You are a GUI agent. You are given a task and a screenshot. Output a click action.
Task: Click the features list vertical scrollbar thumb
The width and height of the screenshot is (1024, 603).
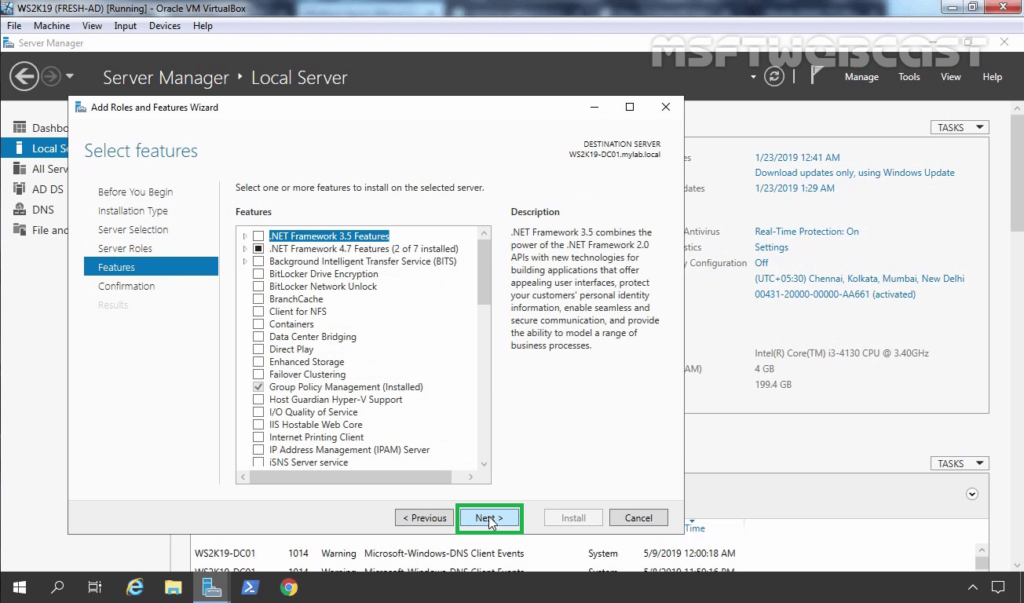pos(484,272)
